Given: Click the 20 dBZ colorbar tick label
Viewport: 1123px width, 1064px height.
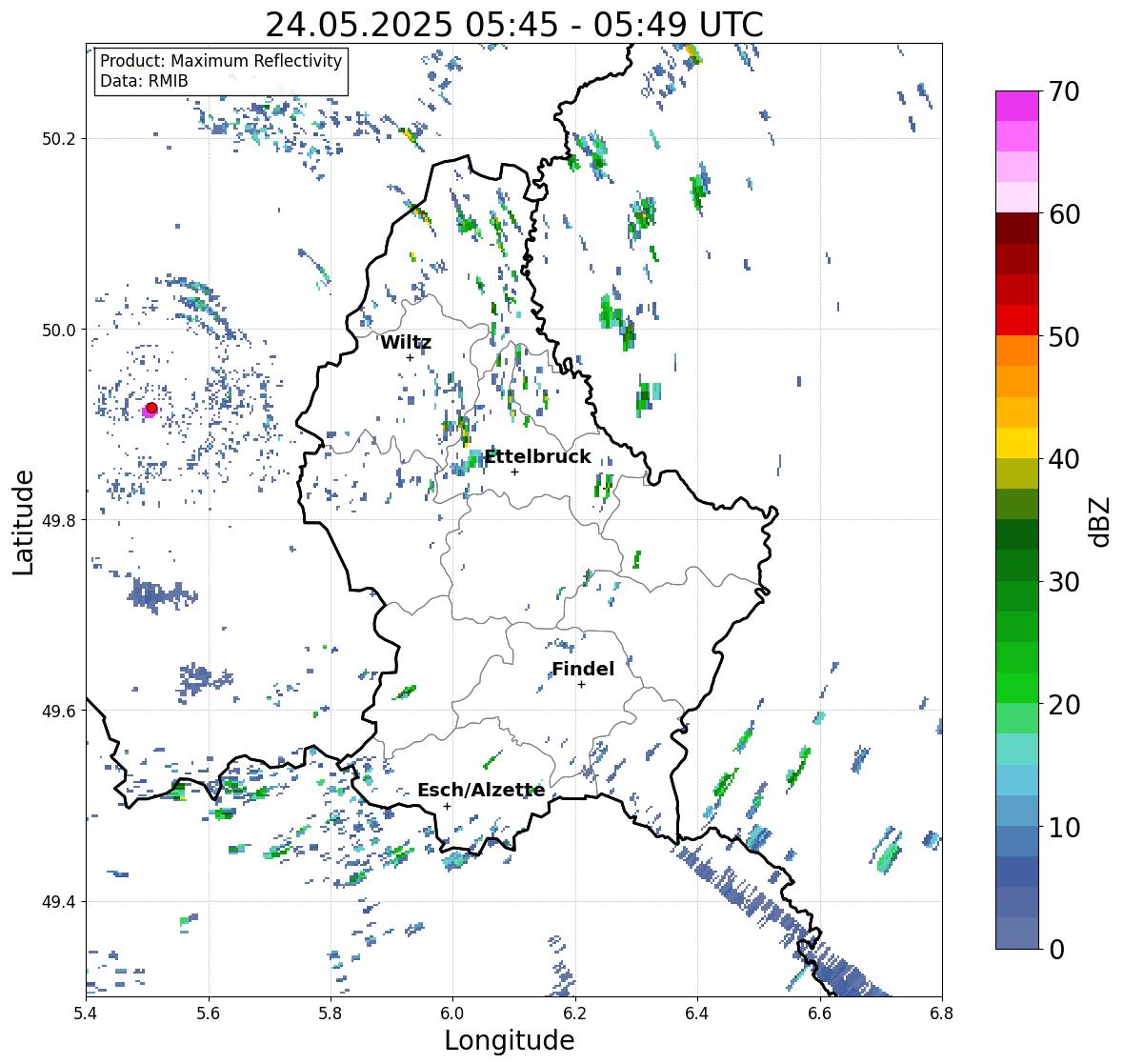Looking at the screenshot, I should pos(1064,705).
